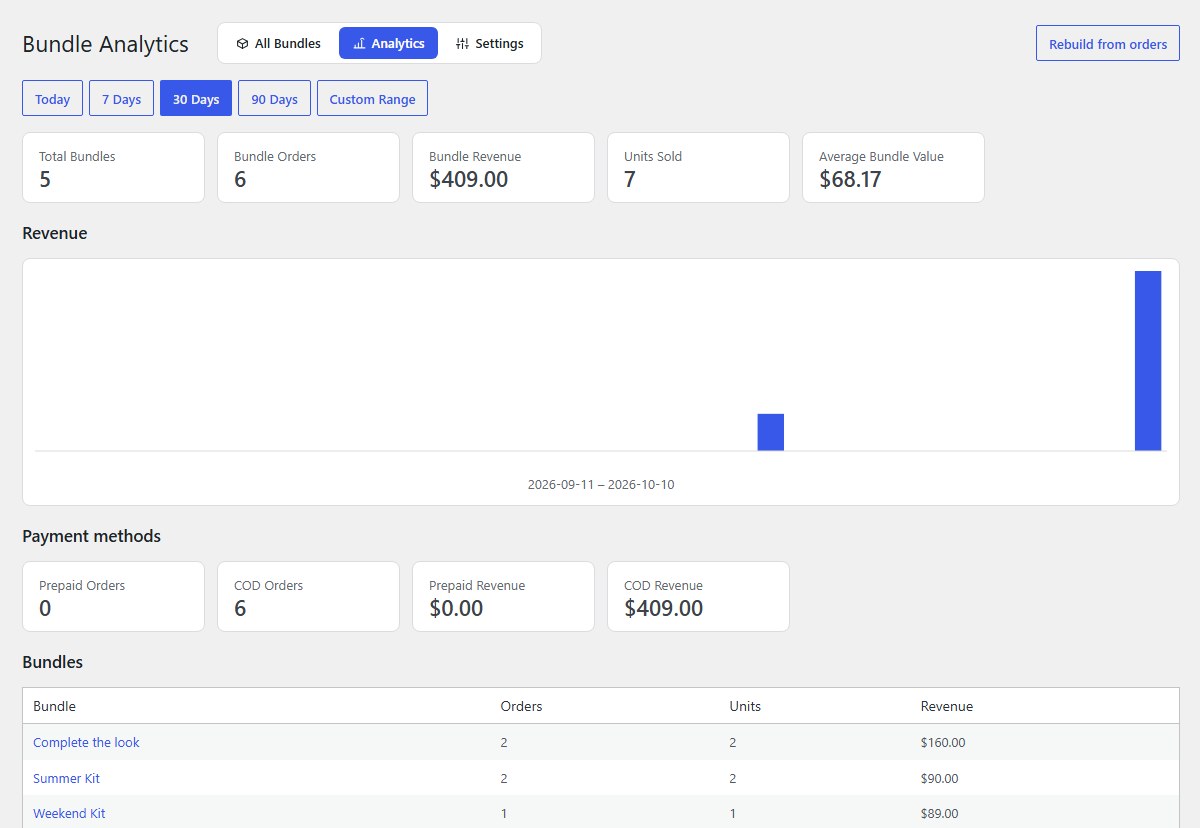Choose the 7 Days range
Screen dimensions: 1200x828
122,99
